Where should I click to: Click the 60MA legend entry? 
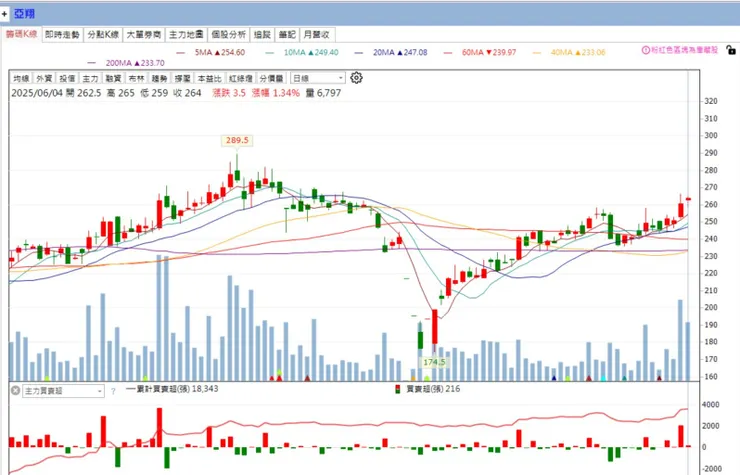point(480,52)
